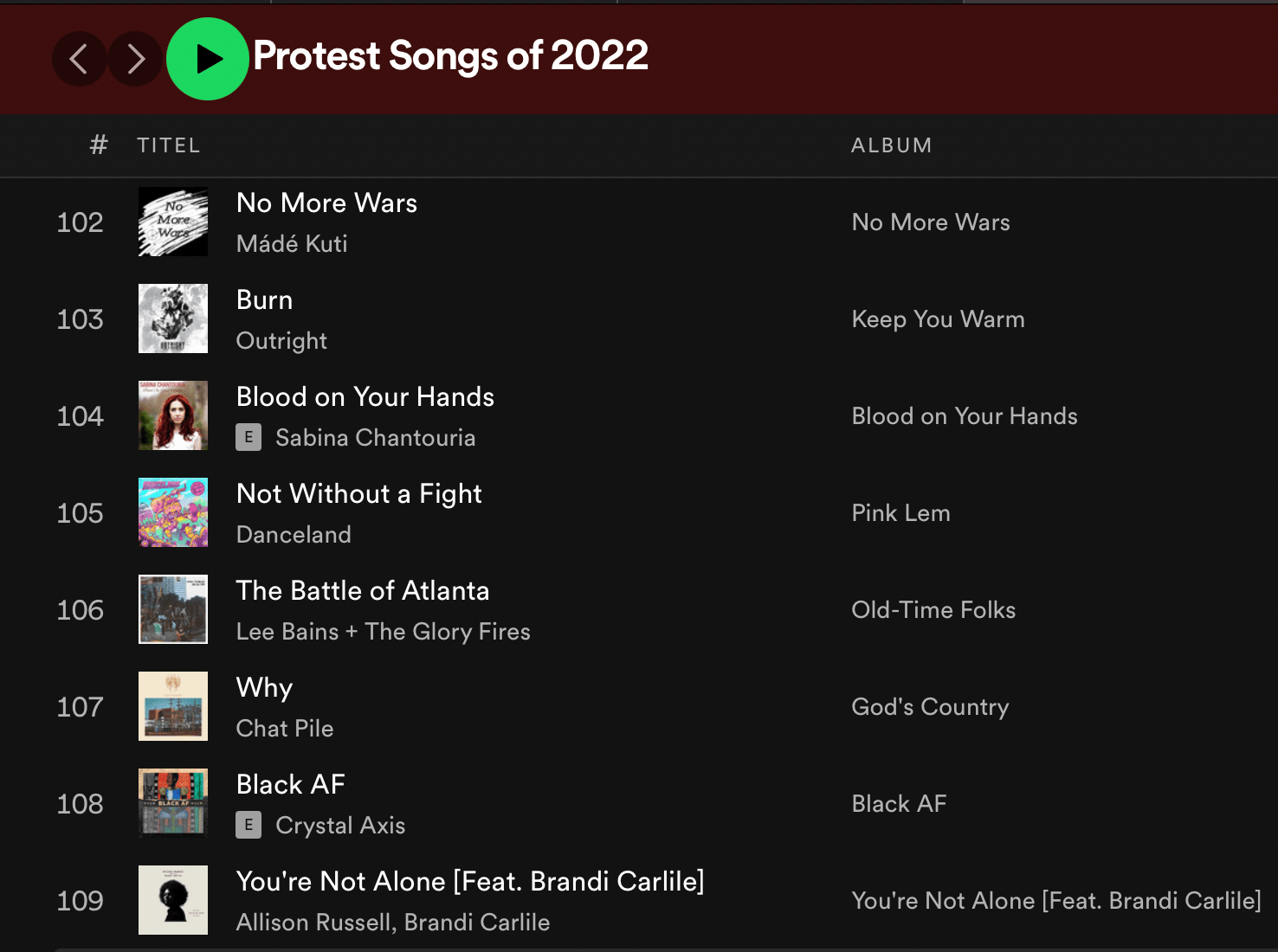Image resolution: width=1278 pixels, height=952 pixels.
Task: Open the No More Wars cover art
Action: [173, 222]
